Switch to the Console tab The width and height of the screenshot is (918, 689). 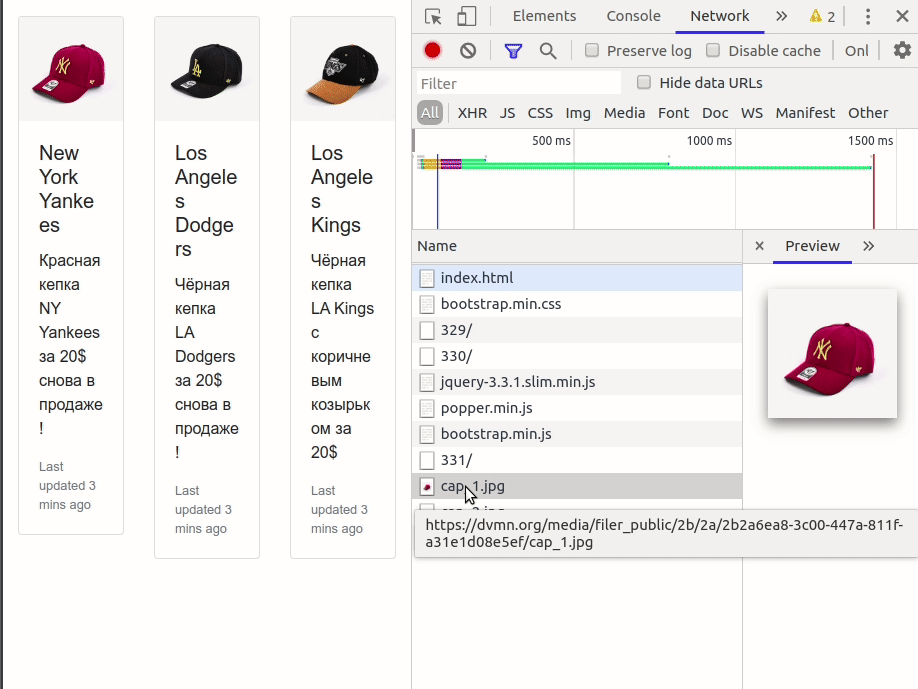pyautogui.click(x=633, y=16)
